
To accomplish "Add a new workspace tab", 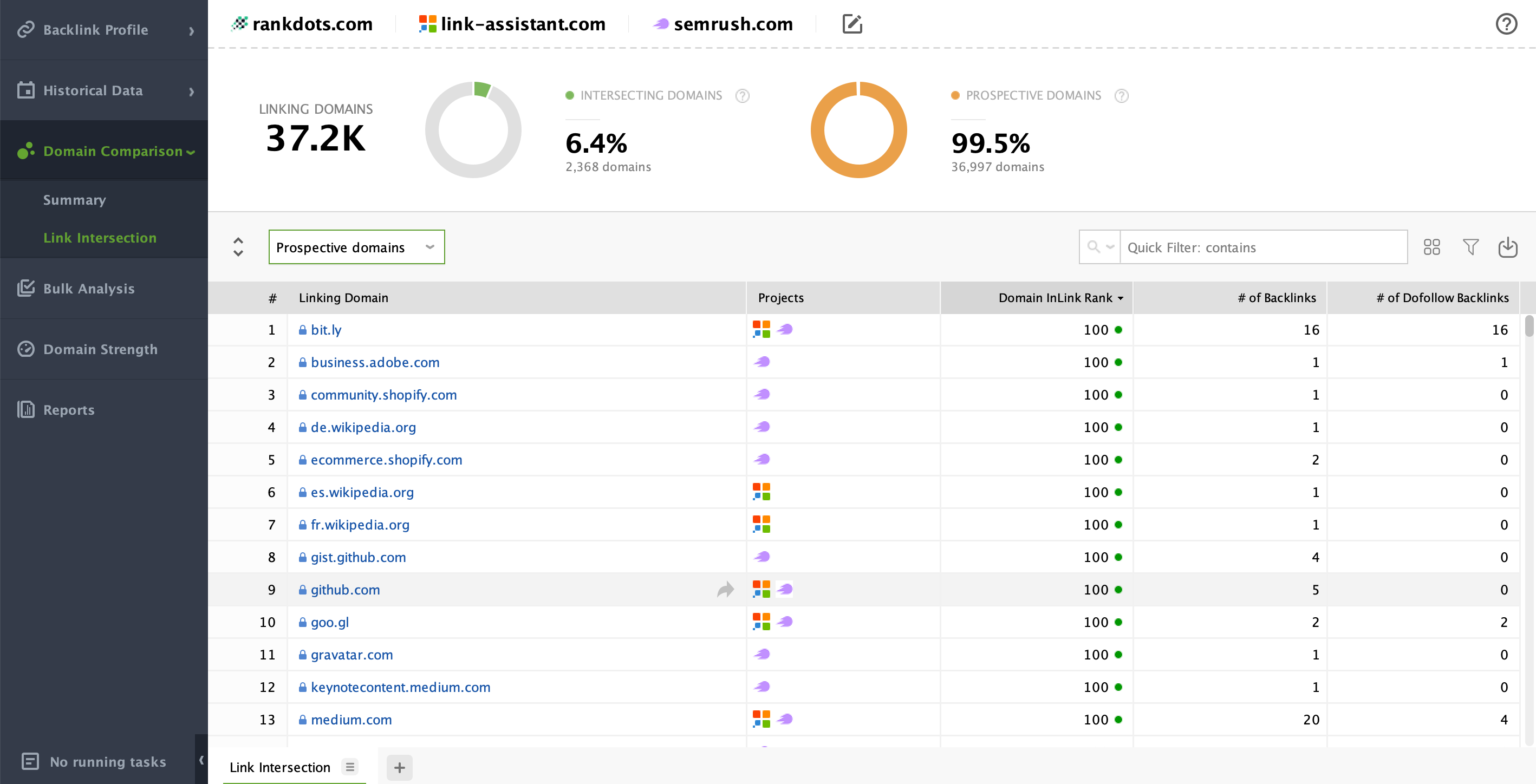I will 400,767.
